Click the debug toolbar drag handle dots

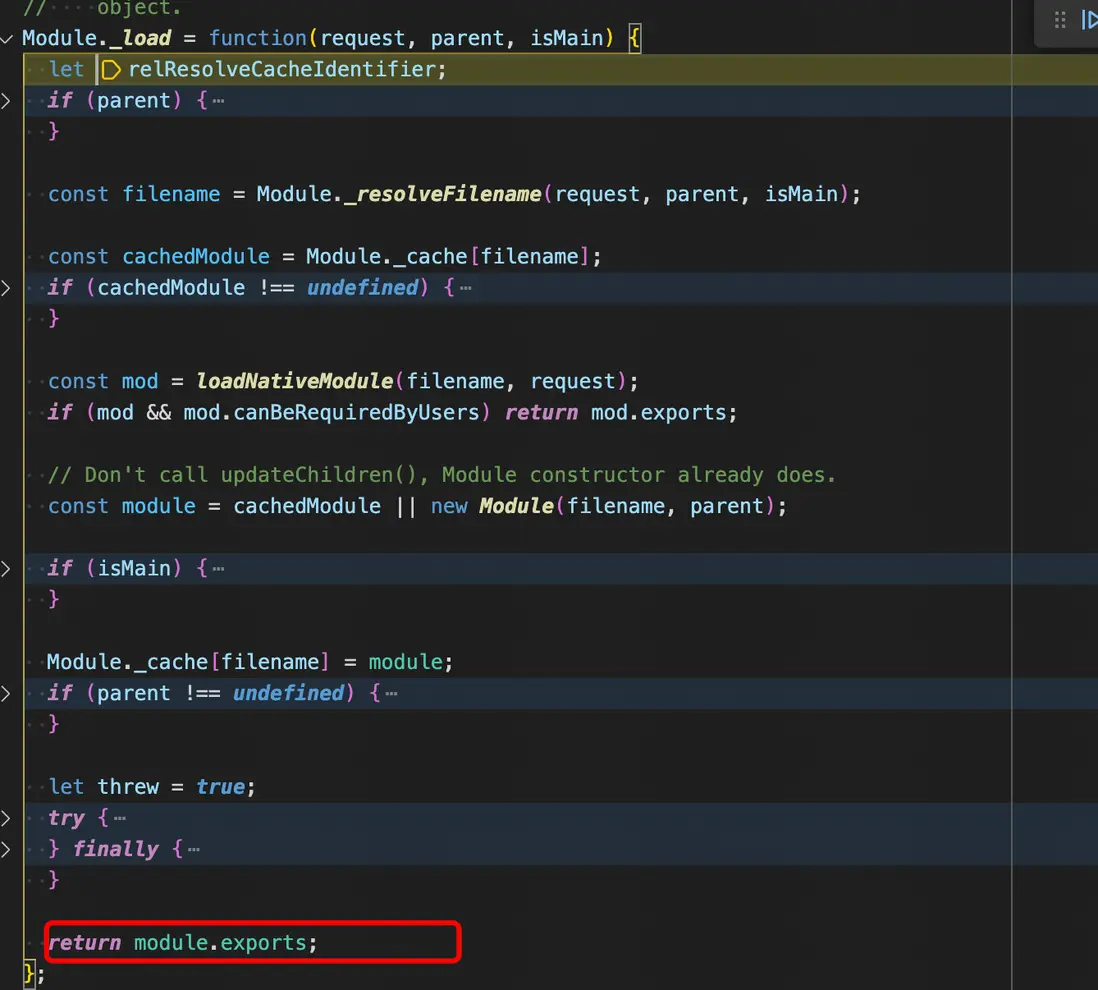pos(1060,20)
